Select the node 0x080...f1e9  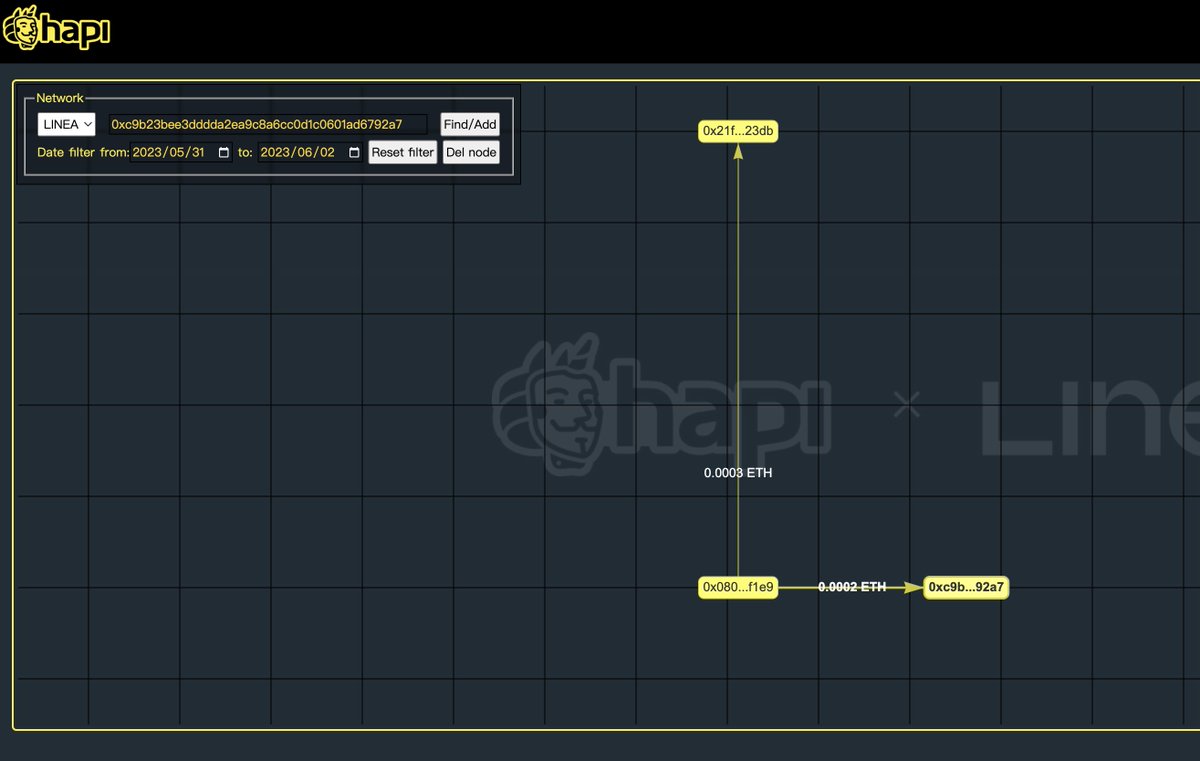[738, 587]
